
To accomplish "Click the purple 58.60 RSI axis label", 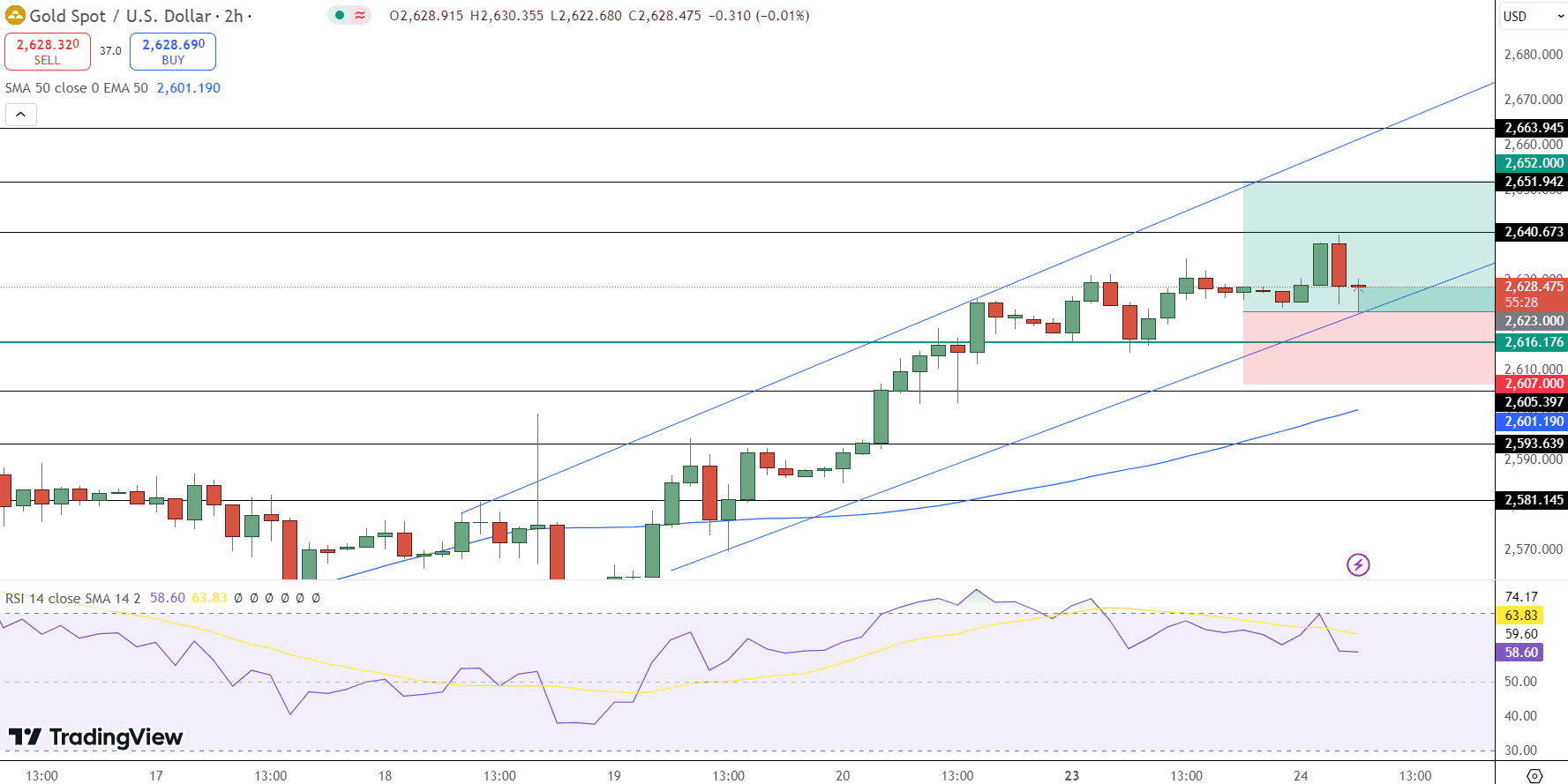I will [1520, 653].
